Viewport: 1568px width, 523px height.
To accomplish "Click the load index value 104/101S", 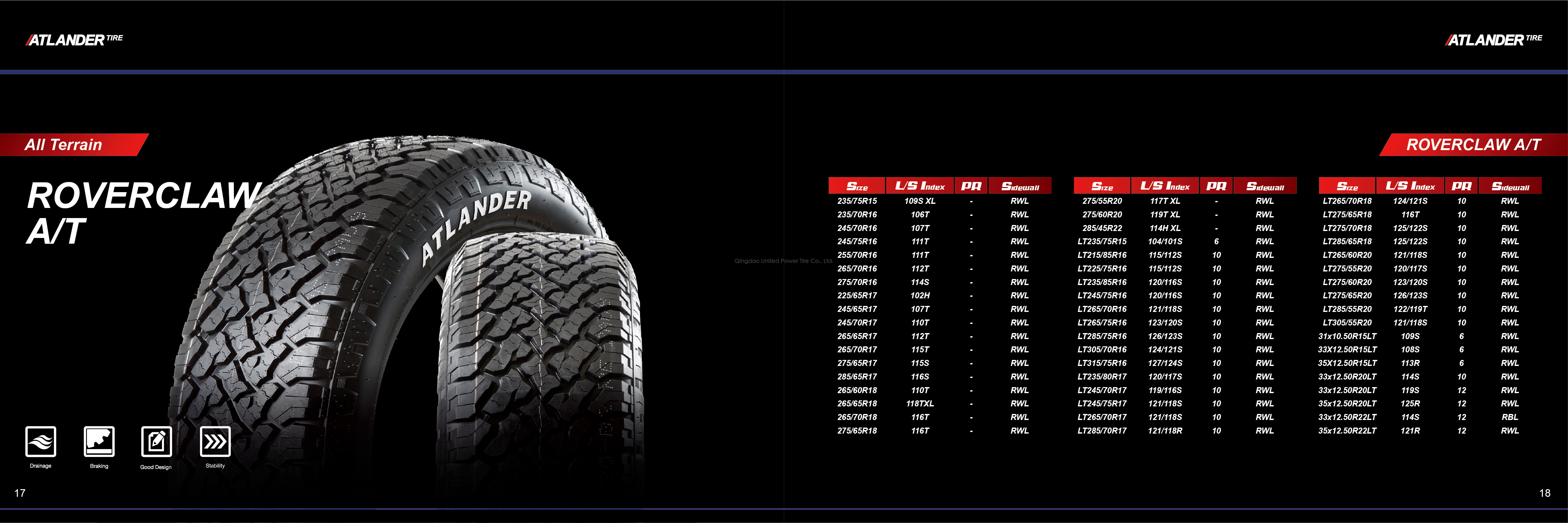I will [1165, 241].
